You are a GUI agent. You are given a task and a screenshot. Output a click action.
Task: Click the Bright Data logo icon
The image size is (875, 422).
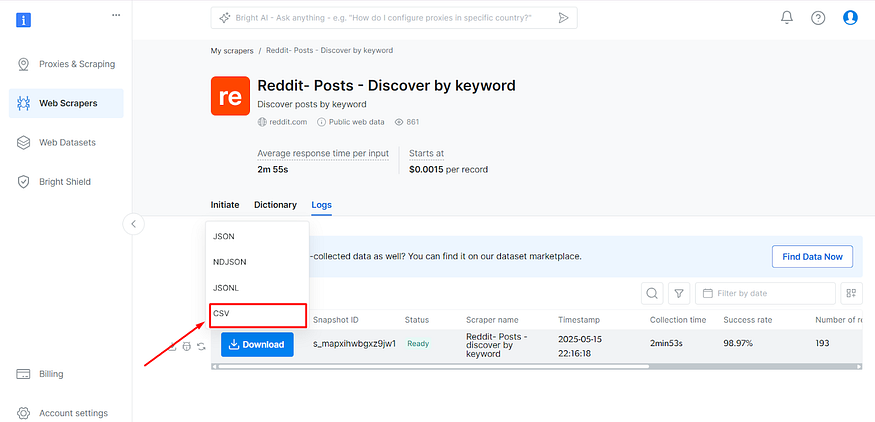(23, 20)
